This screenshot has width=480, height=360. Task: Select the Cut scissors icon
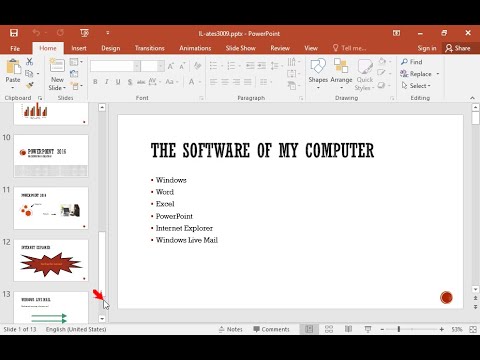pyautogui.click(x=30, y=61)
